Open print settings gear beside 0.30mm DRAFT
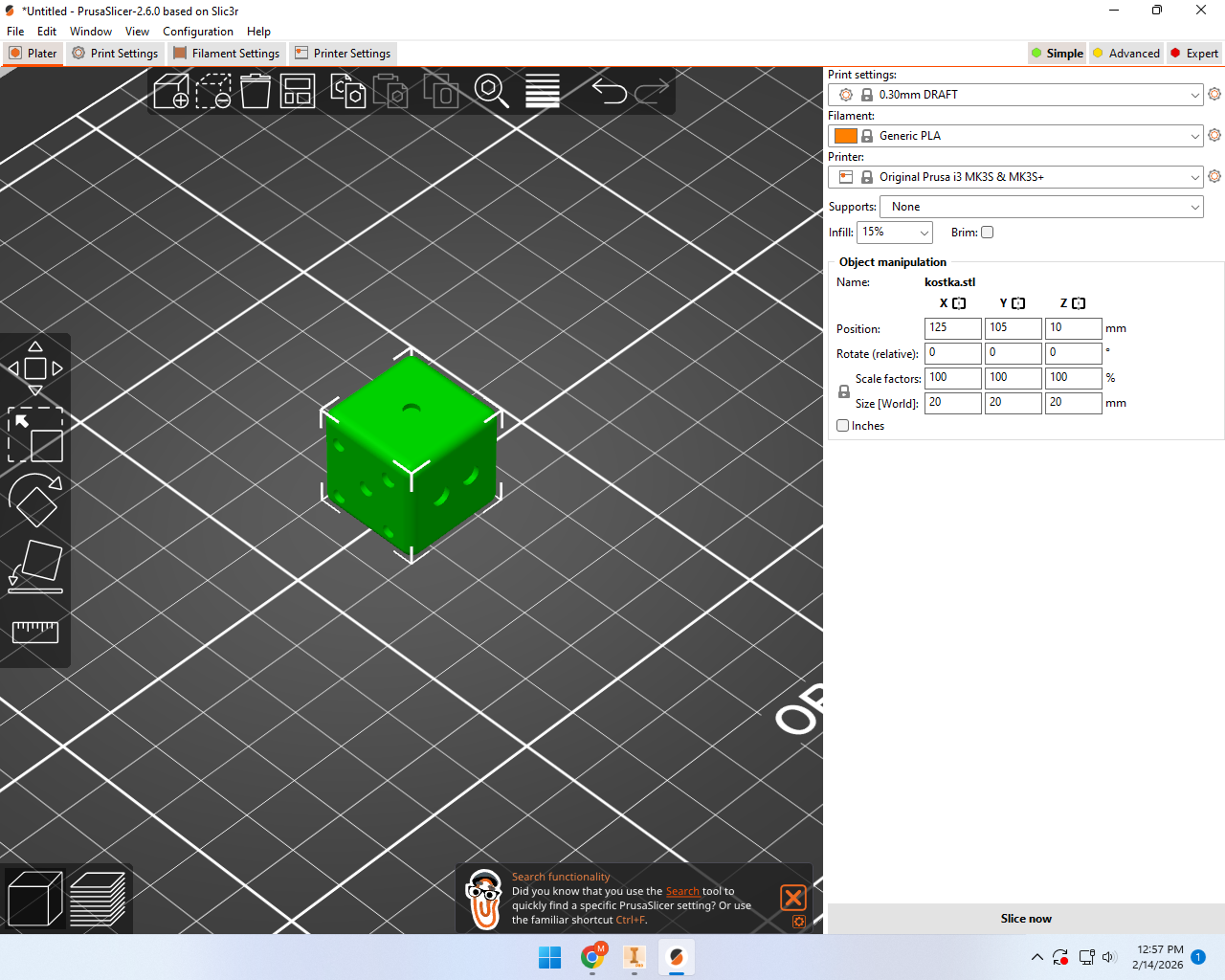This screenshot has height=980, width=1225. 1214,94
